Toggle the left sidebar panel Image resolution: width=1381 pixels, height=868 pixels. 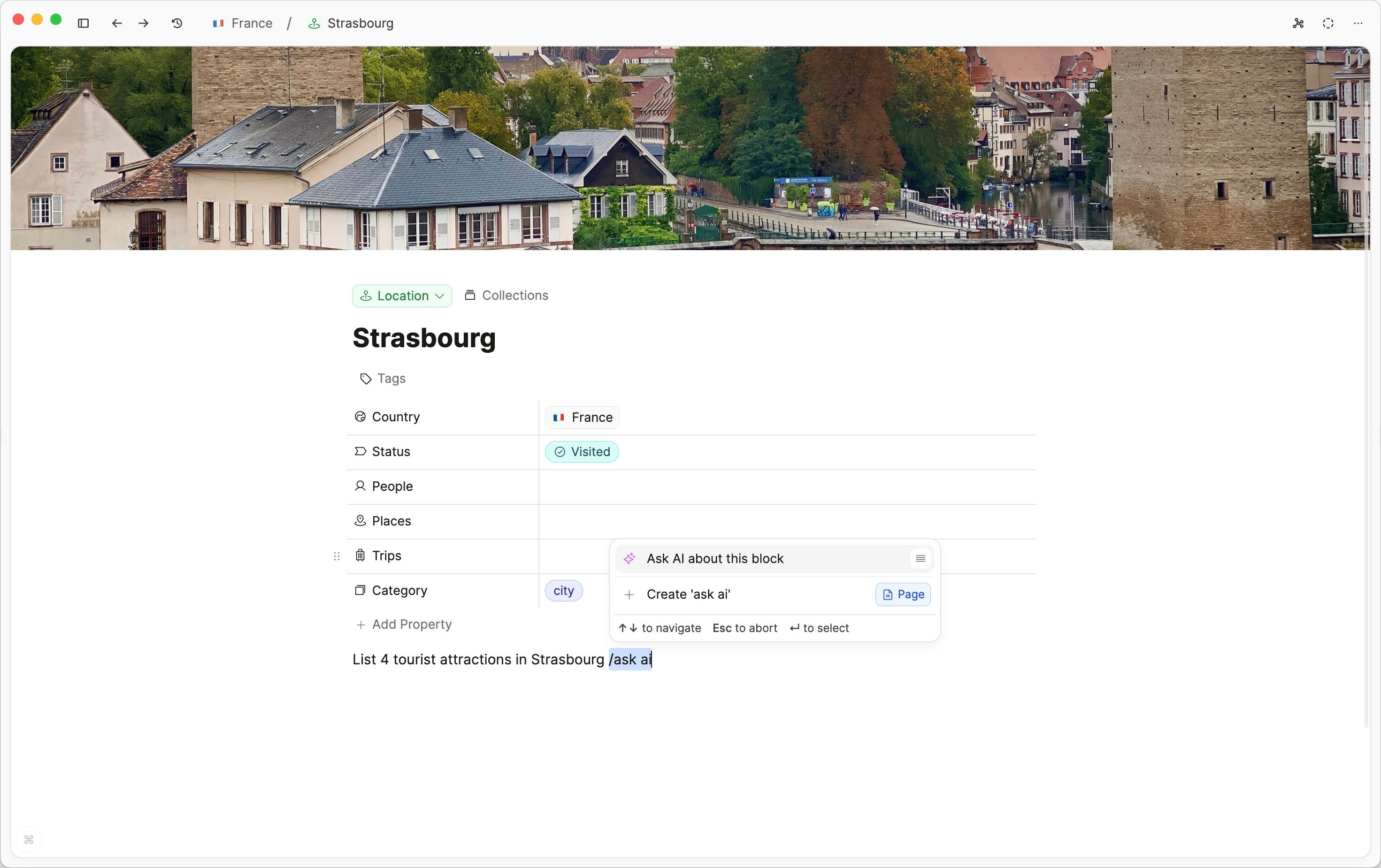point(83,23)
